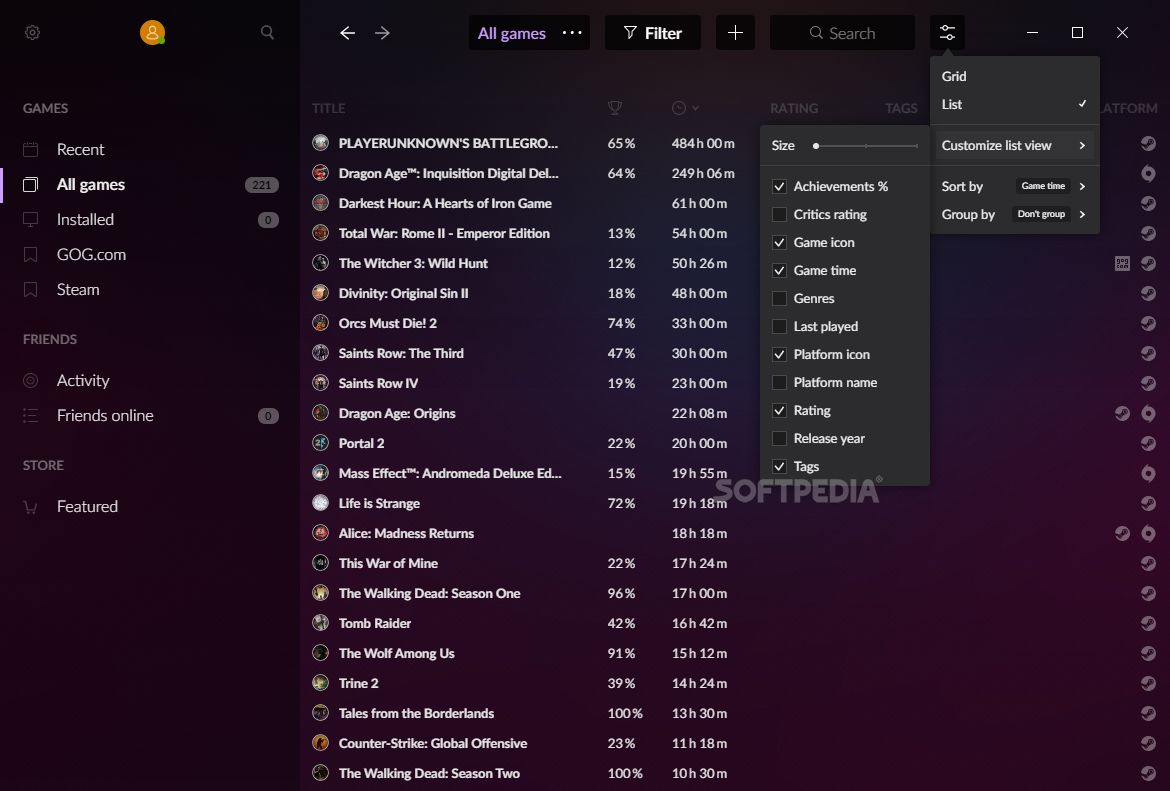Click the Trine 2 game icon

pos(320,683)
